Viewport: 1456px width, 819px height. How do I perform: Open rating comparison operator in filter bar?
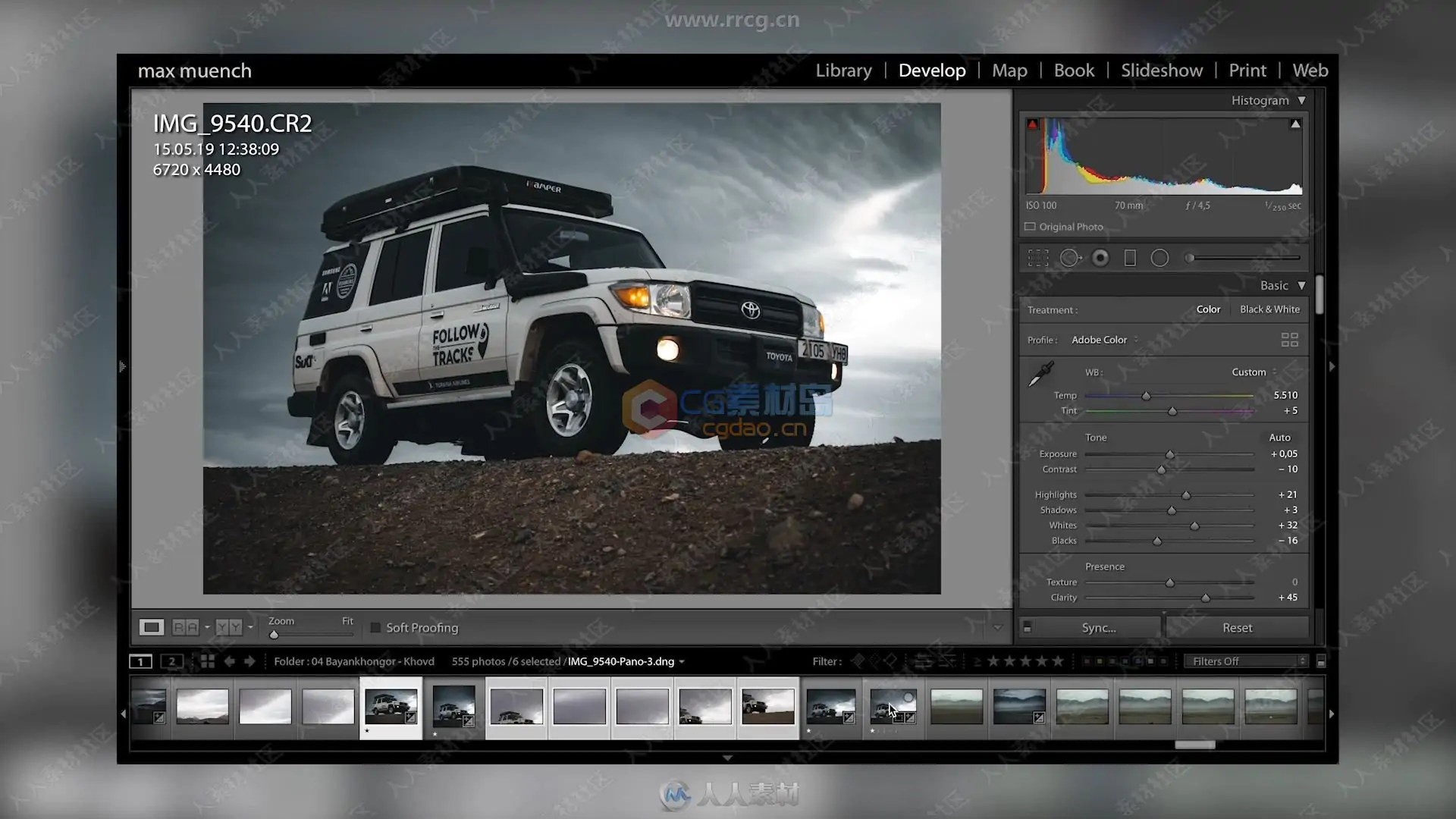pos(977,661)
